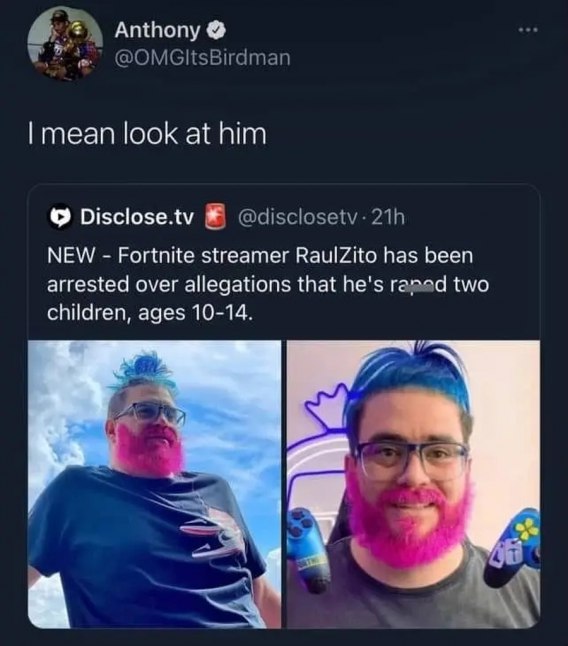Click the red siren emoji after Disclose.tv
Viewport: 568px width, 646px height.
pos(215,216)
